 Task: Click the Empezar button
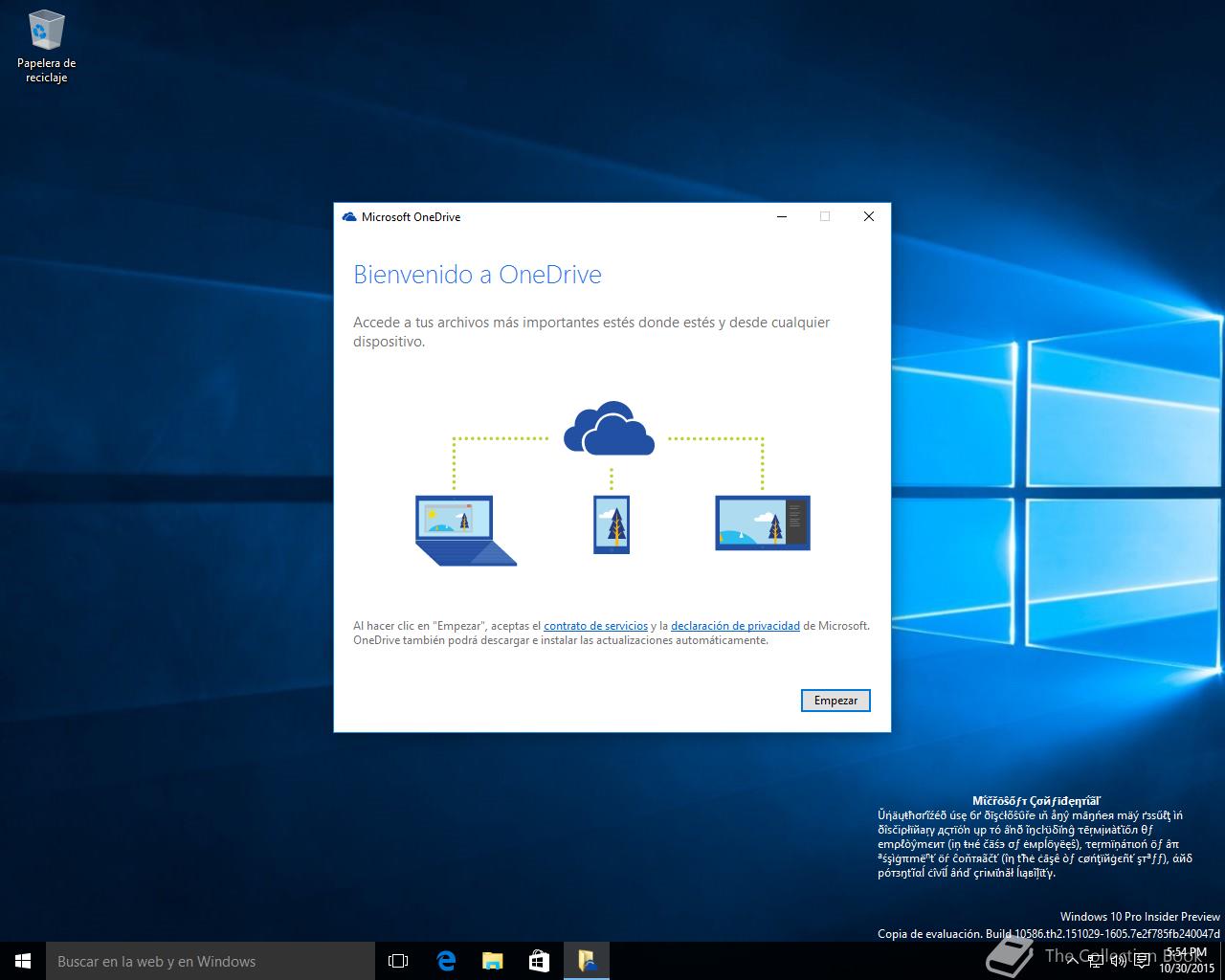pos(835,701)
